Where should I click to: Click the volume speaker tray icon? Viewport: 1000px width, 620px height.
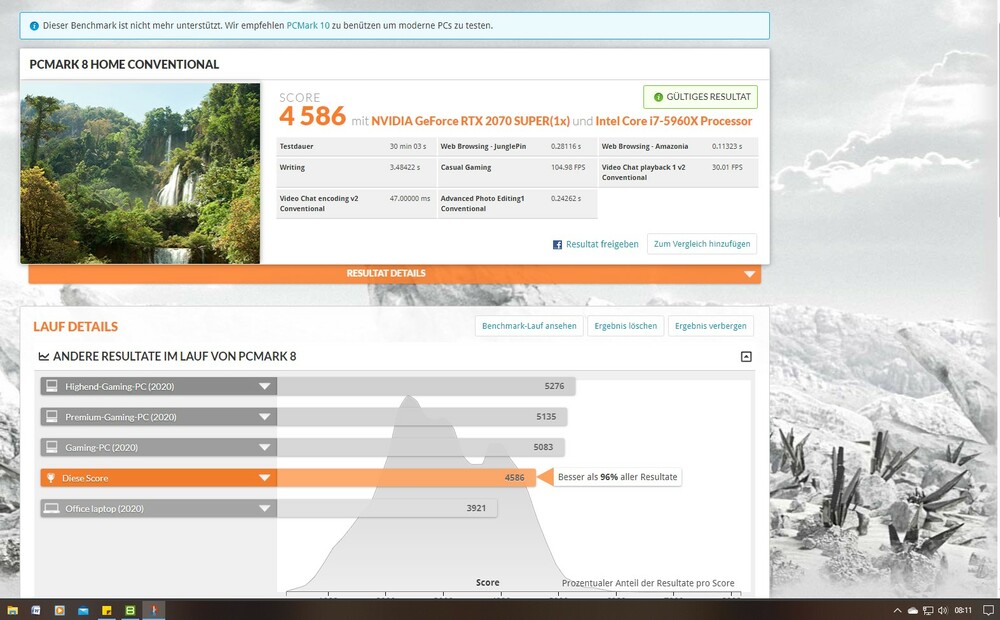pos(943,610)
